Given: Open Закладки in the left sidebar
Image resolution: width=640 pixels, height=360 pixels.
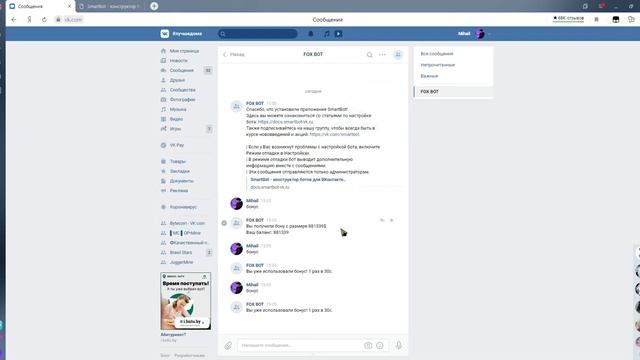Looking at the screenshot, I should pos(180,171).
